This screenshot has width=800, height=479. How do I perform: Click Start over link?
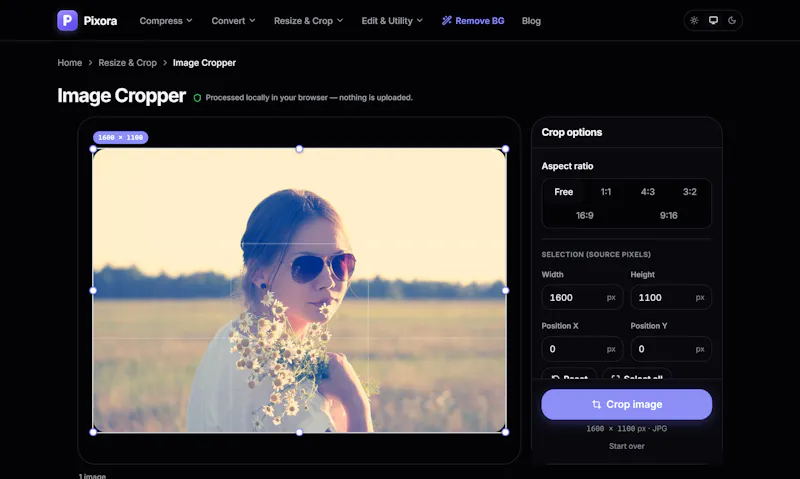click(x=627, y=446)
